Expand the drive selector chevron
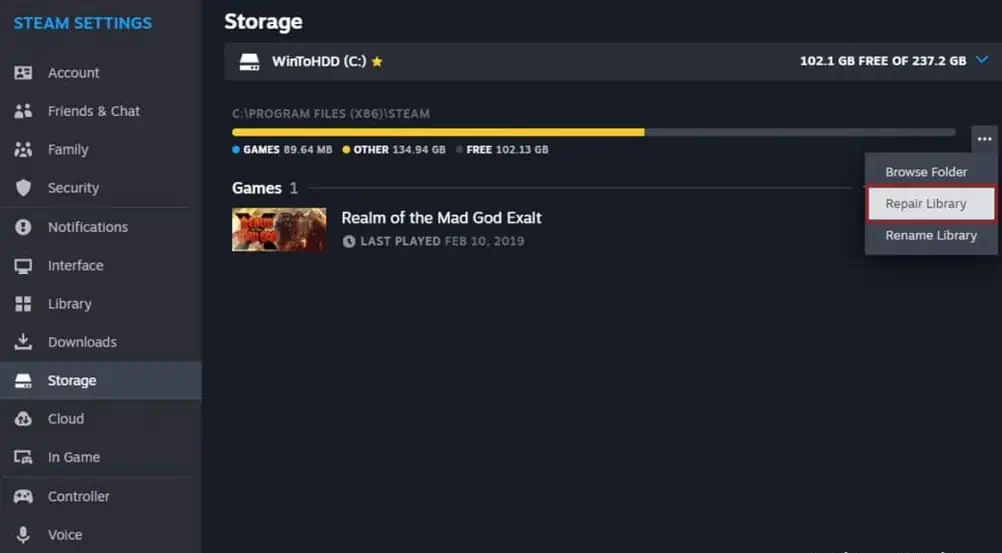Screen dimensions: 1002x553 (981, 61)
